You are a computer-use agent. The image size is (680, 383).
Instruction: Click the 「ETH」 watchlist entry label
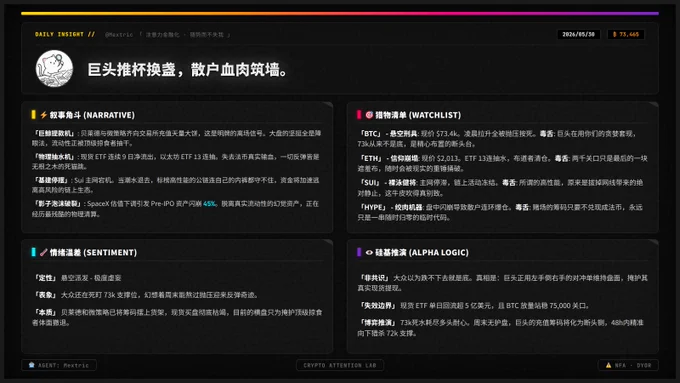coord(371,158)
